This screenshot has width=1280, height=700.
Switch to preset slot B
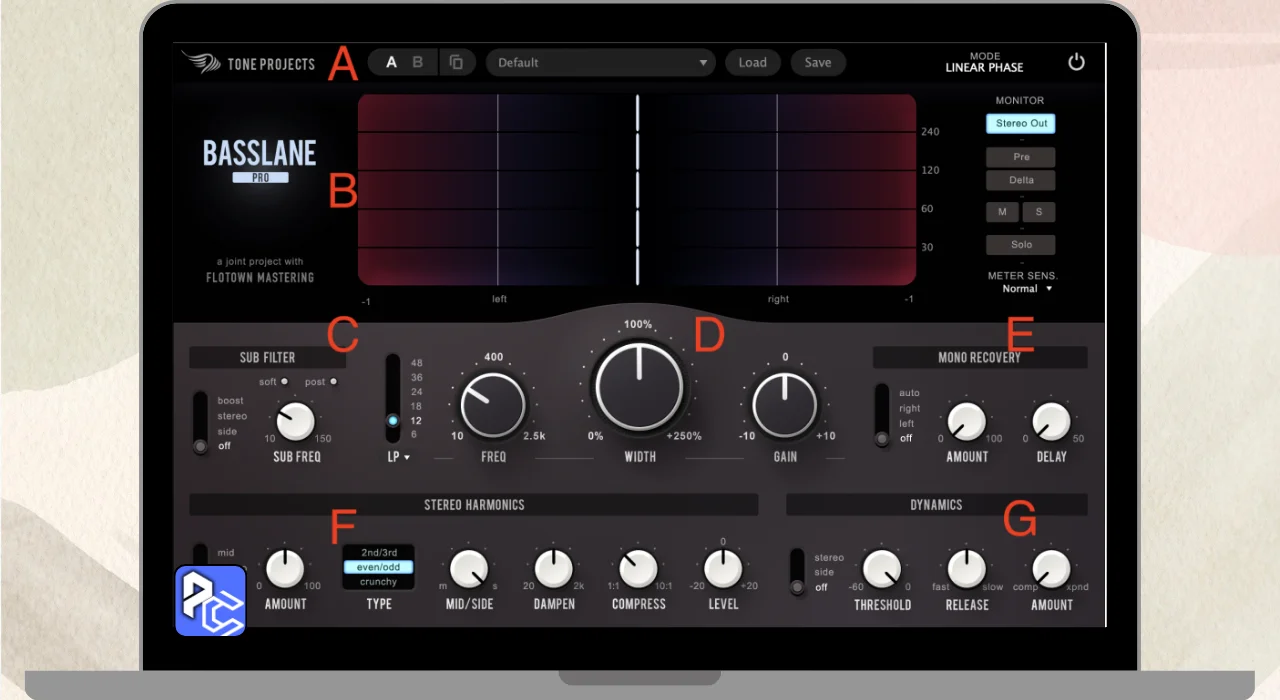[x=418, y=62]
